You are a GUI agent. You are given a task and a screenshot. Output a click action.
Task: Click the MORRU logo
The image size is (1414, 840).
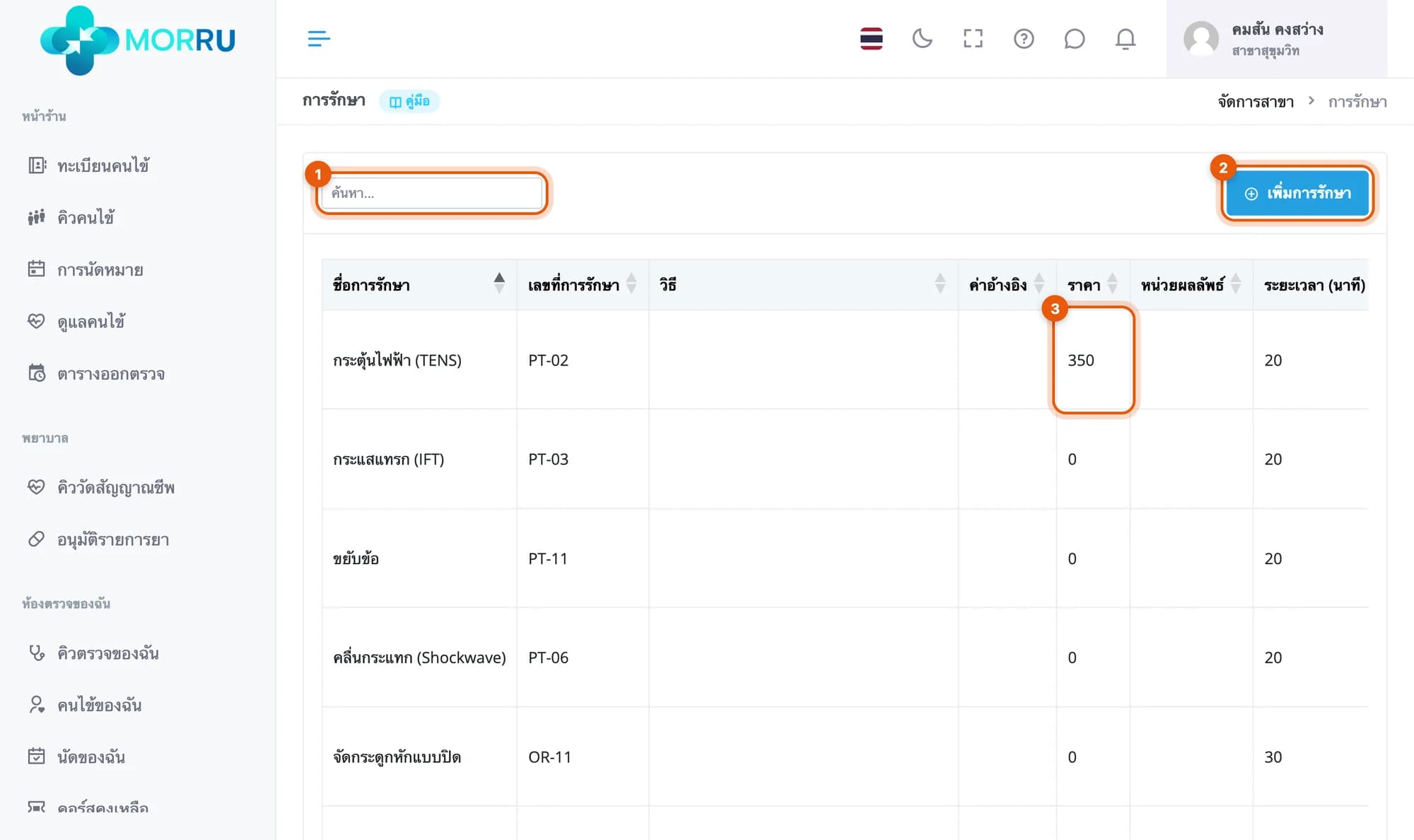pos(138,40)
